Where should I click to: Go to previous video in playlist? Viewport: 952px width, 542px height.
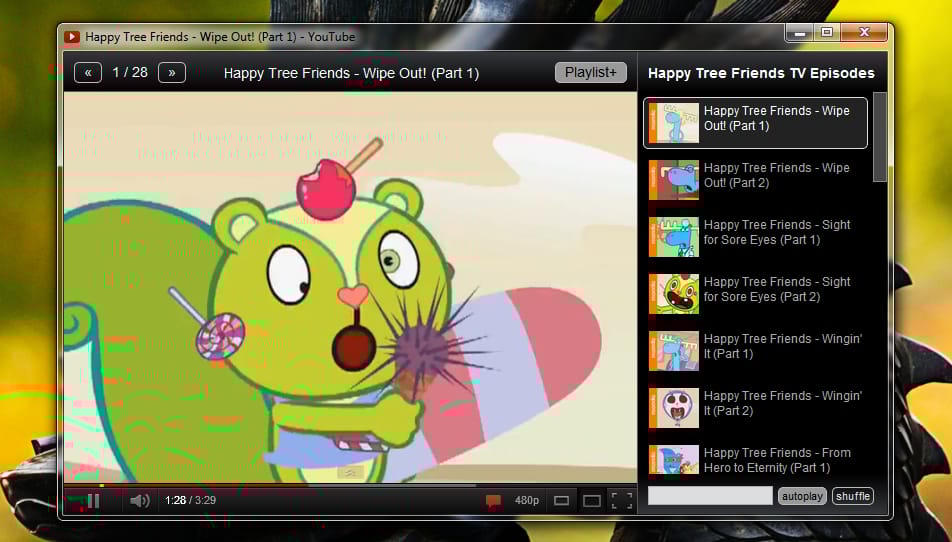tap(88, 73)
